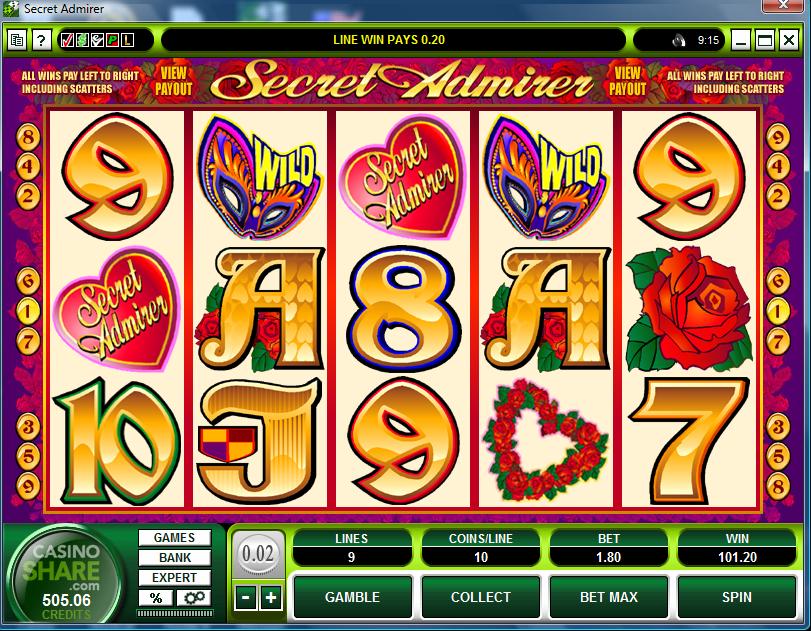
Task: Switch to EXPERT mode
Action: pyautogui.click(x=175, y=577)
